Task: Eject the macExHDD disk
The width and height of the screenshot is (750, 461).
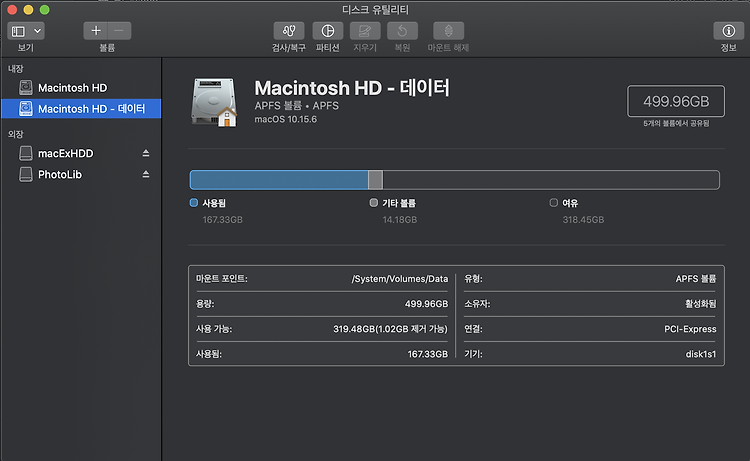Action: point(146,153)
